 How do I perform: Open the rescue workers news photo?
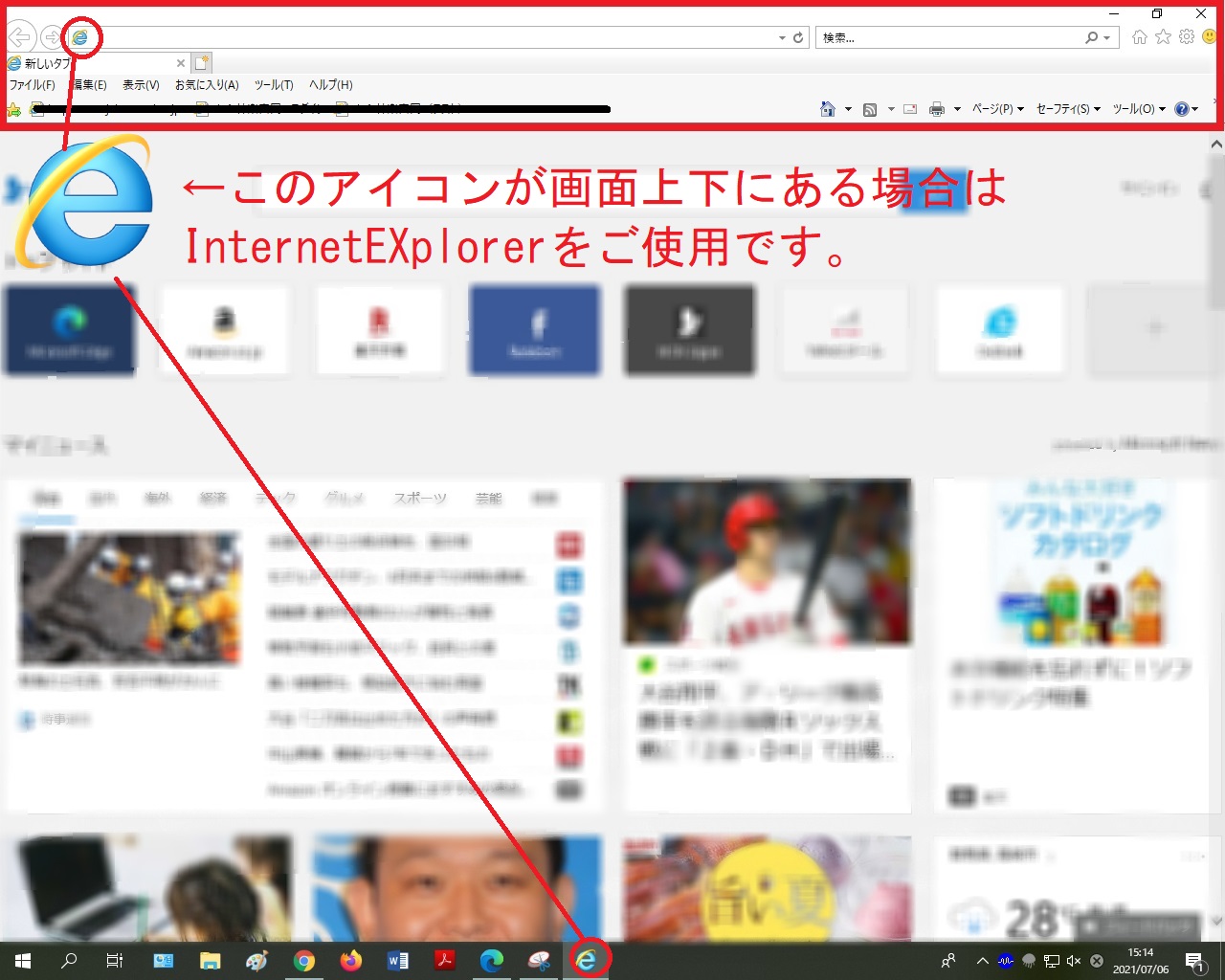pyautogui.click(x=129, y=598)
